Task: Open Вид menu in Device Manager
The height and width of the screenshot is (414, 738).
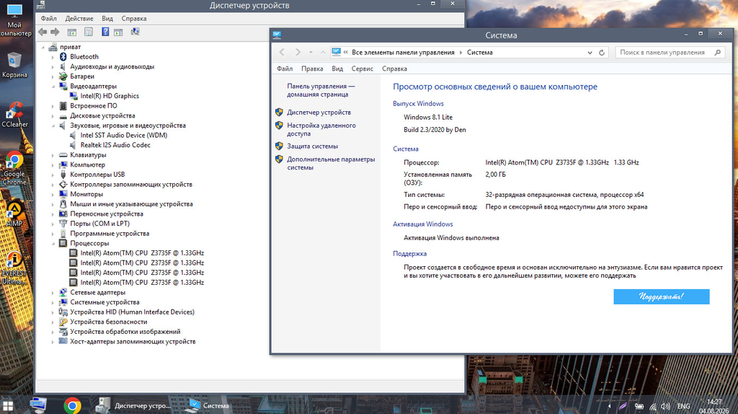Action: pos(107,18)
